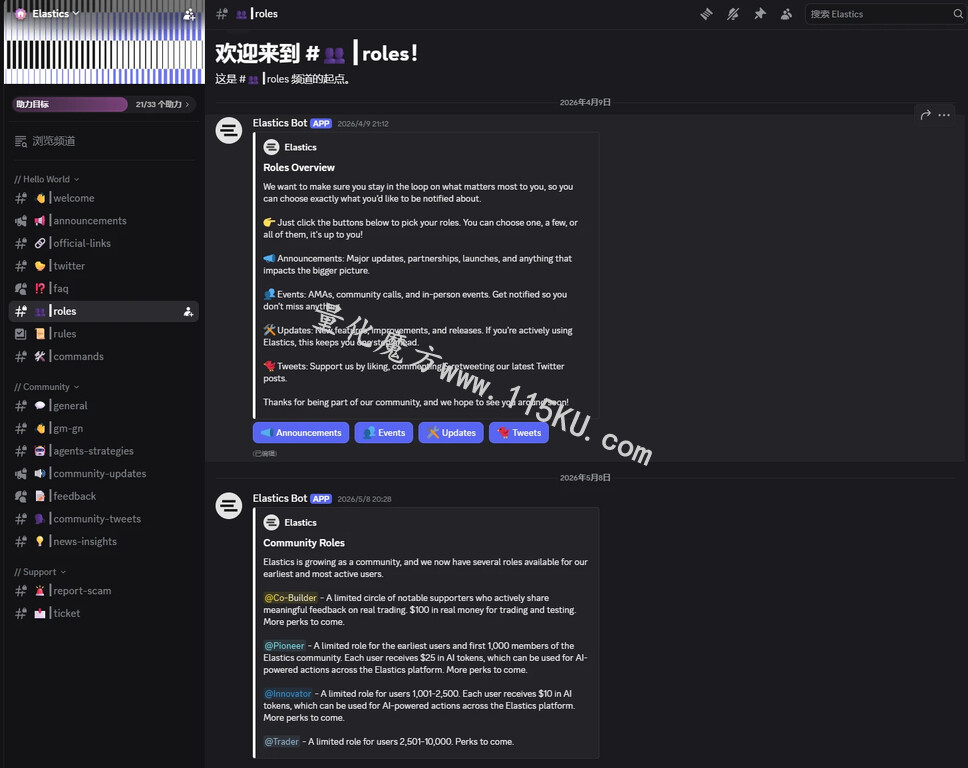Viewport: 968px width, 768px height.
Task: Open more options on Roles Overview message
Action: click(x=944, y=115)
